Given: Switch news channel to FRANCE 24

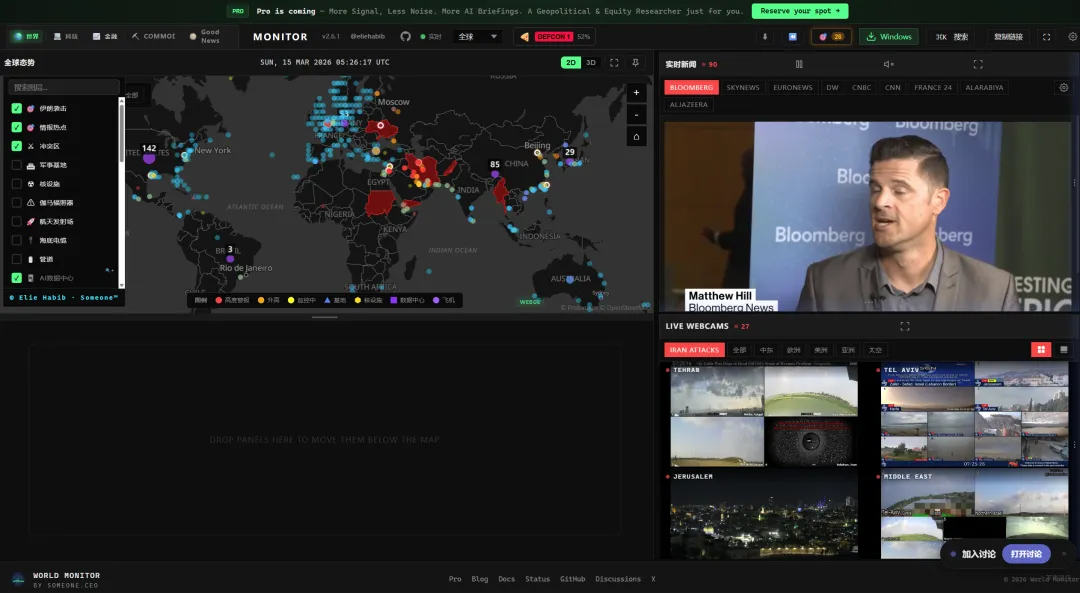Looking at the screenshot, I should (x=933, y=87).
